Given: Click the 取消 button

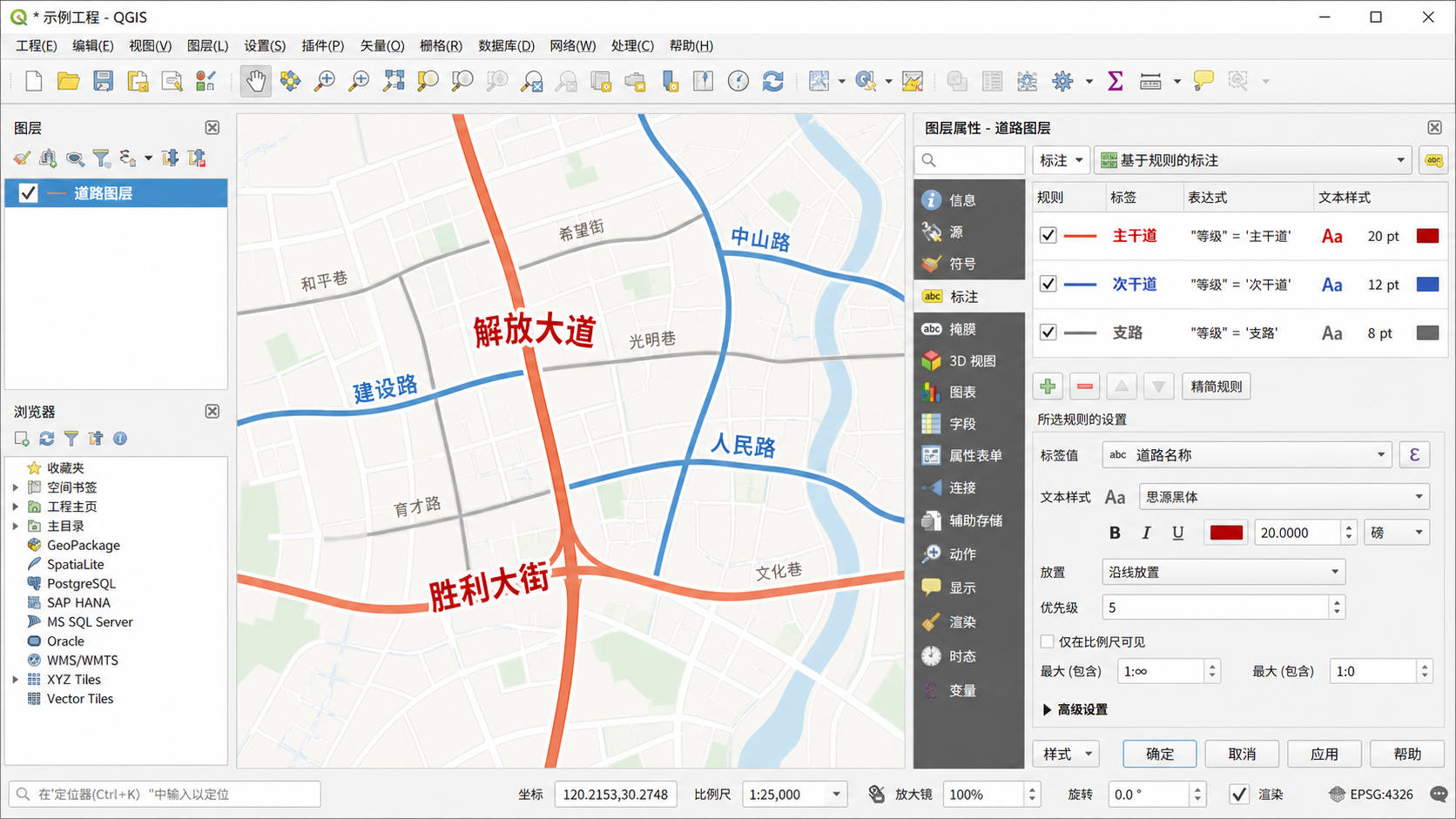Looking at the screenshot, I should pyautogui.click(x=1242, y=754).
